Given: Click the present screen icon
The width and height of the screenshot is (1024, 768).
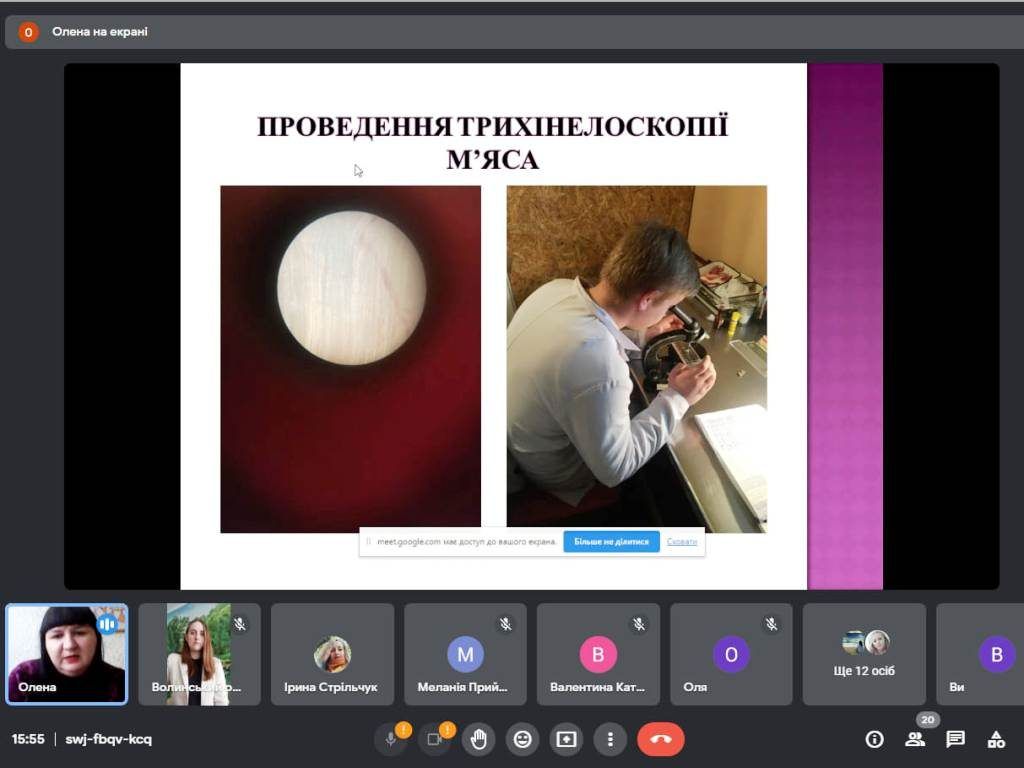Looking at the screenshot, I should point(566,739).
